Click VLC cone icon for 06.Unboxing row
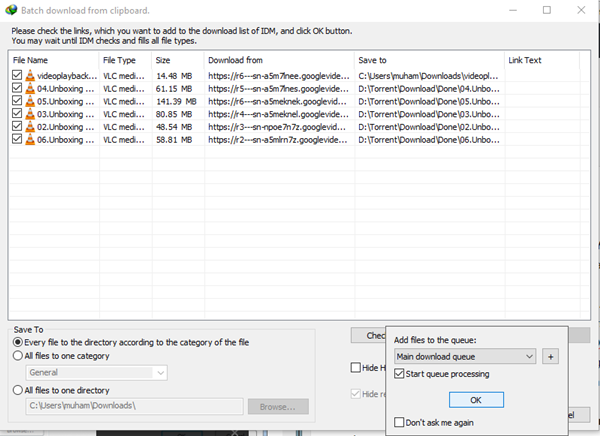This screenshot has height=436, width=600. click(x=30, y=140)
